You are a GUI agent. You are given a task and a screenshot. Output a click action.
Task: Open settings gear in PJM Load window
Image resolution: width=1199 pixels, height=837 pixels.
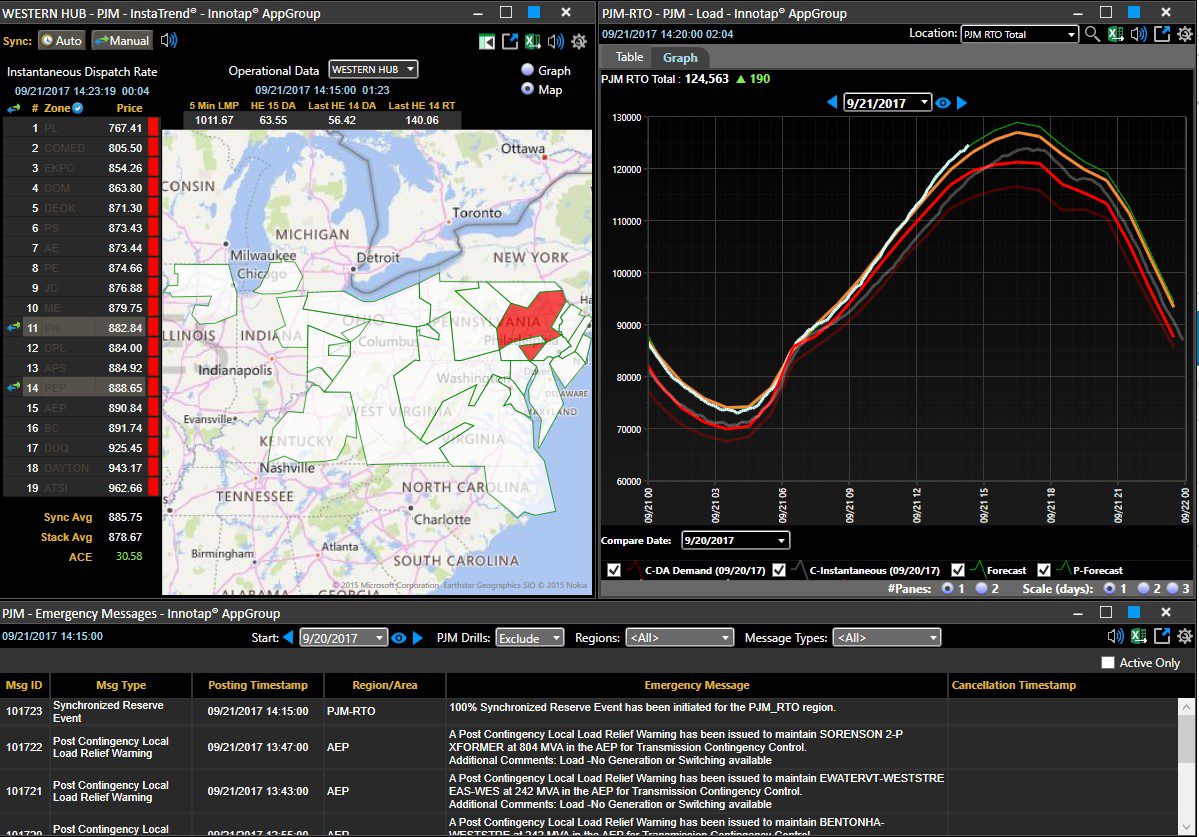1185,34
